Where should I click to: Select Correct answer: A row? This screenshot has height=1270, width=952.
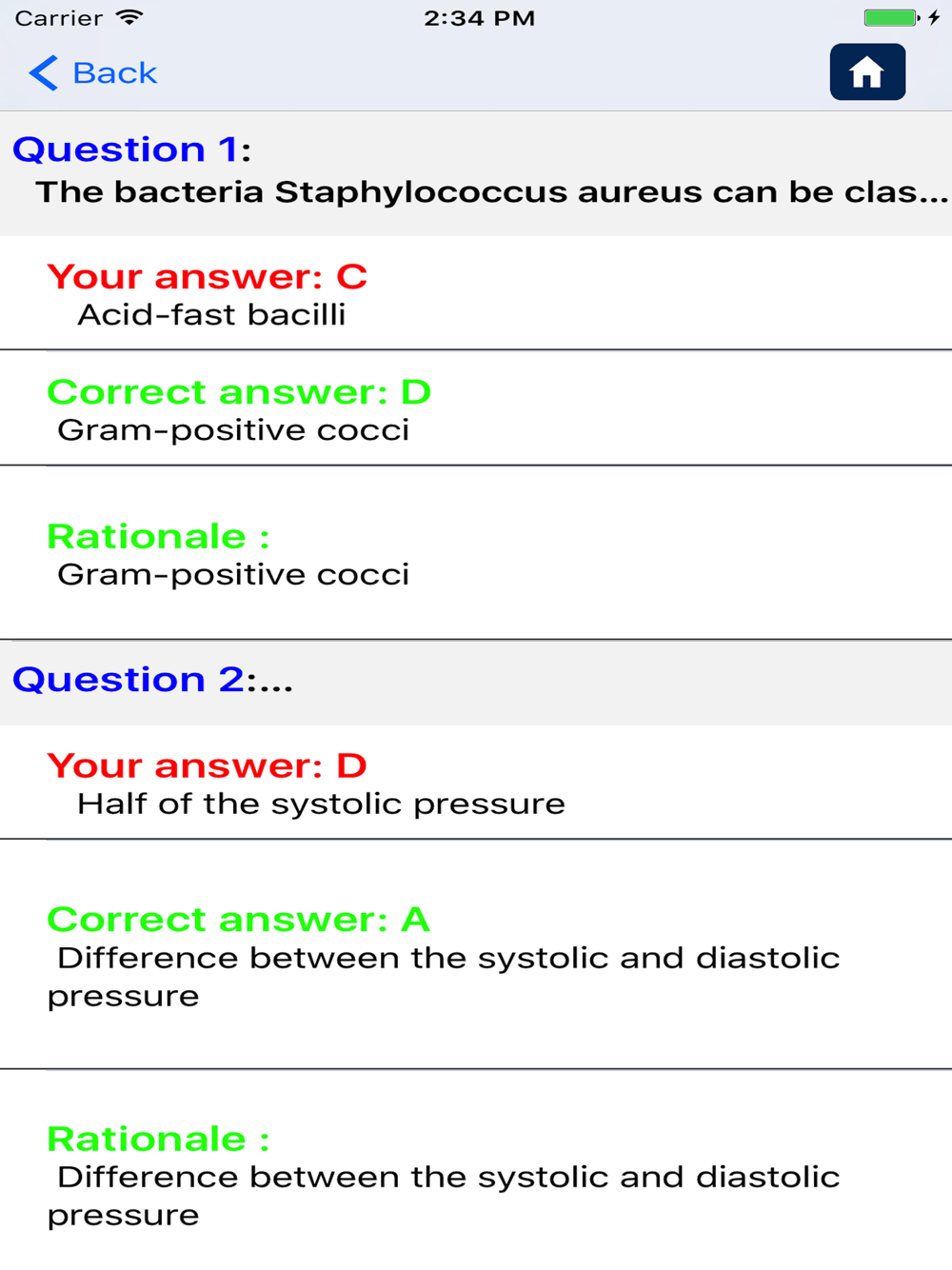click(476, 955)
